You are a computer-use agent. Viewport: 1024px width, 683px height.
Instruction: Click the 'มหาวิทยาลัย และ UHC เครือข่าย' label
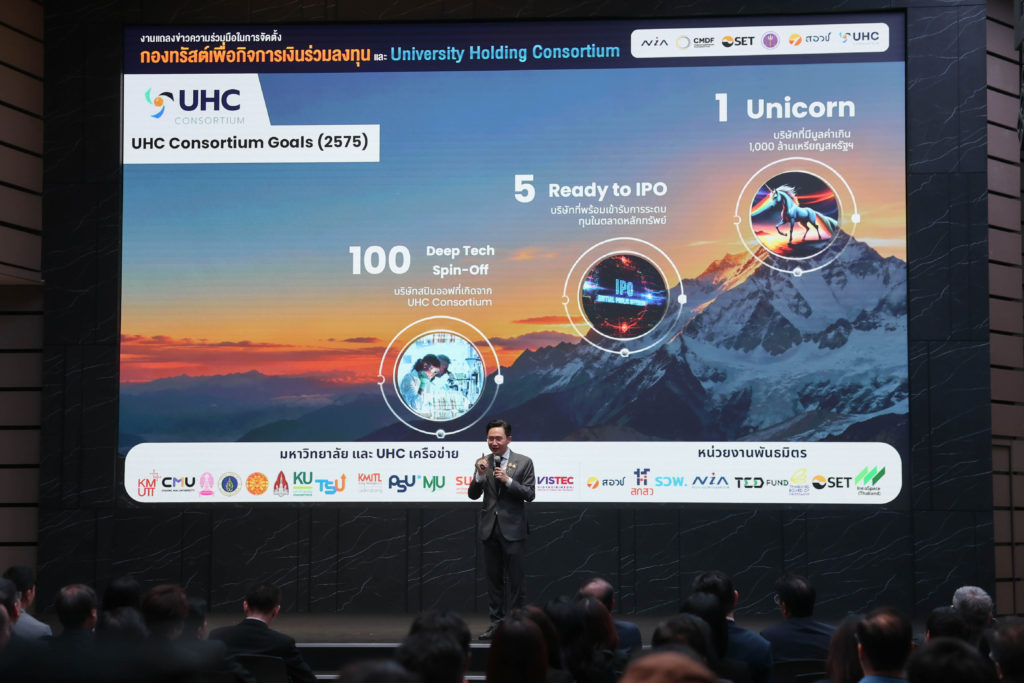pos(369,453)
